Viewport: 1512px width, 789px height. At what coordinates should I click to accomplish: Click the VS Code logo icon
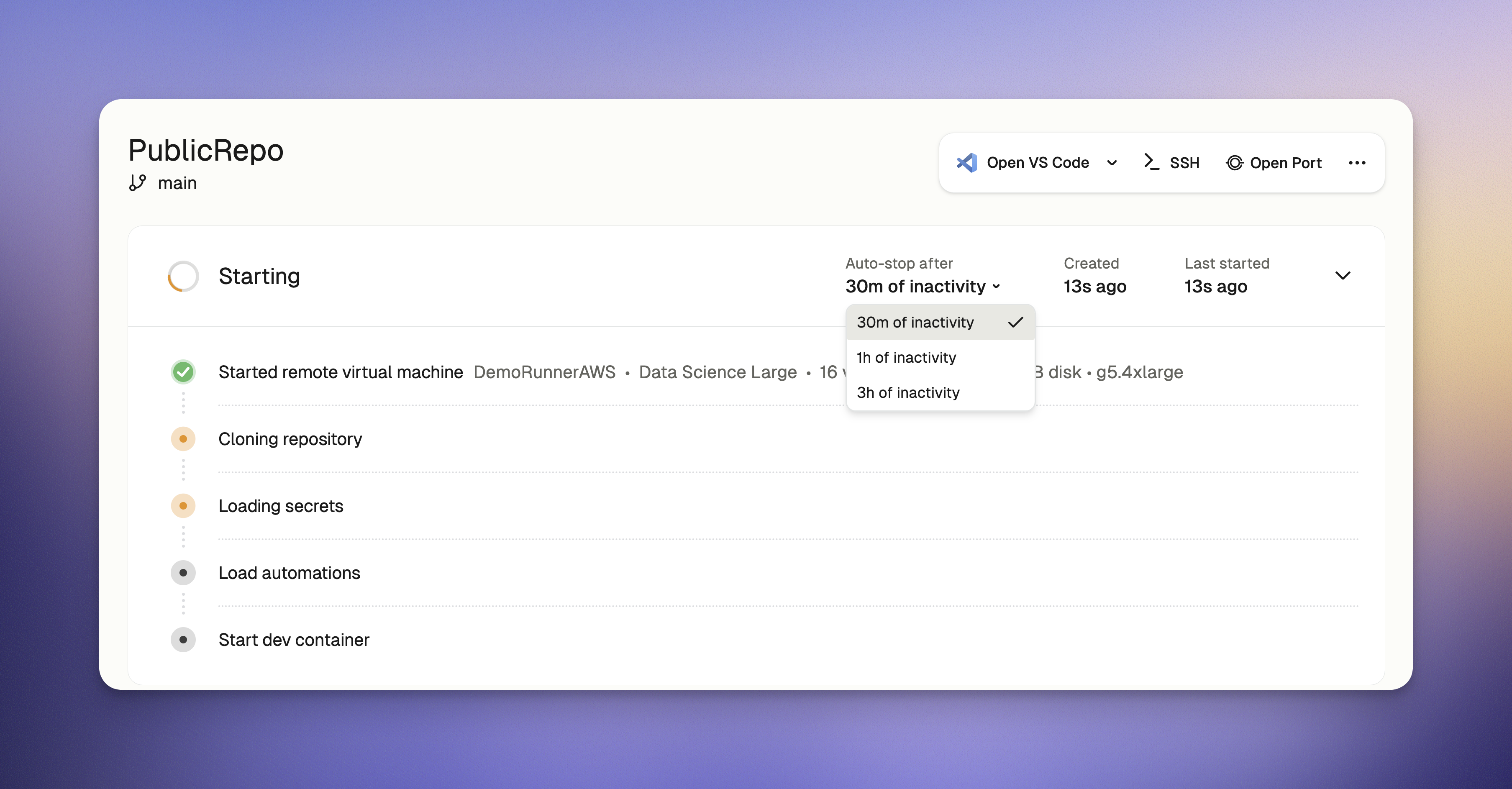(x=966, y=163)
